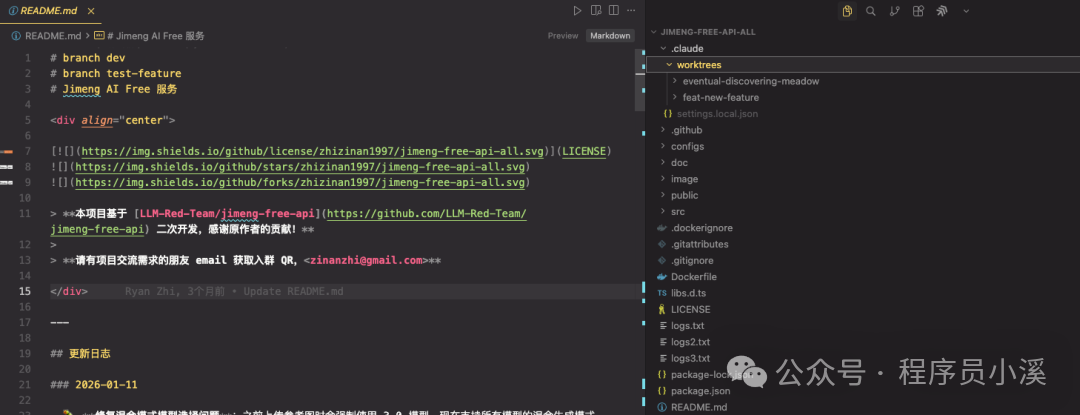Click the editor vertical scrollbar thumb
1080x415 pixels.
tap(639, 80)
